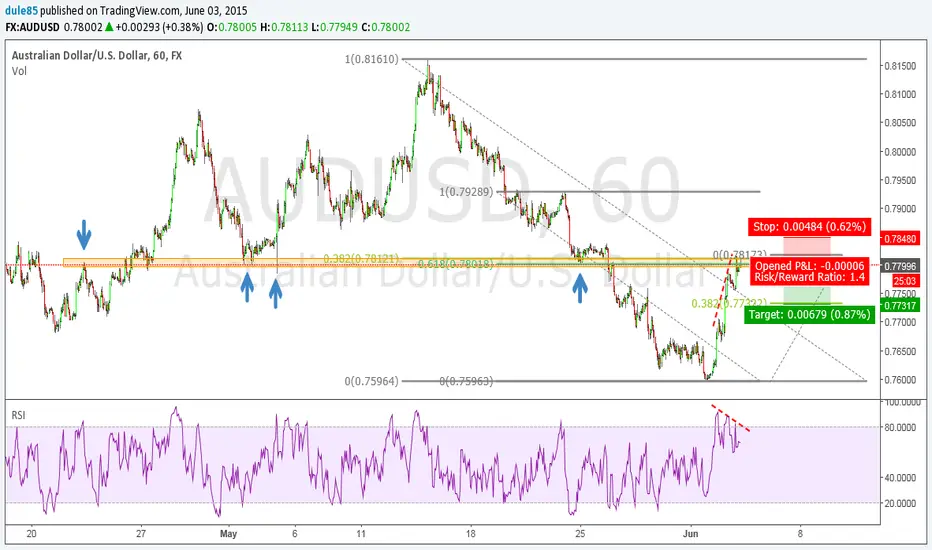Select the Fib label 0(0.75964)
932x550 pixels.
(371, 381)
